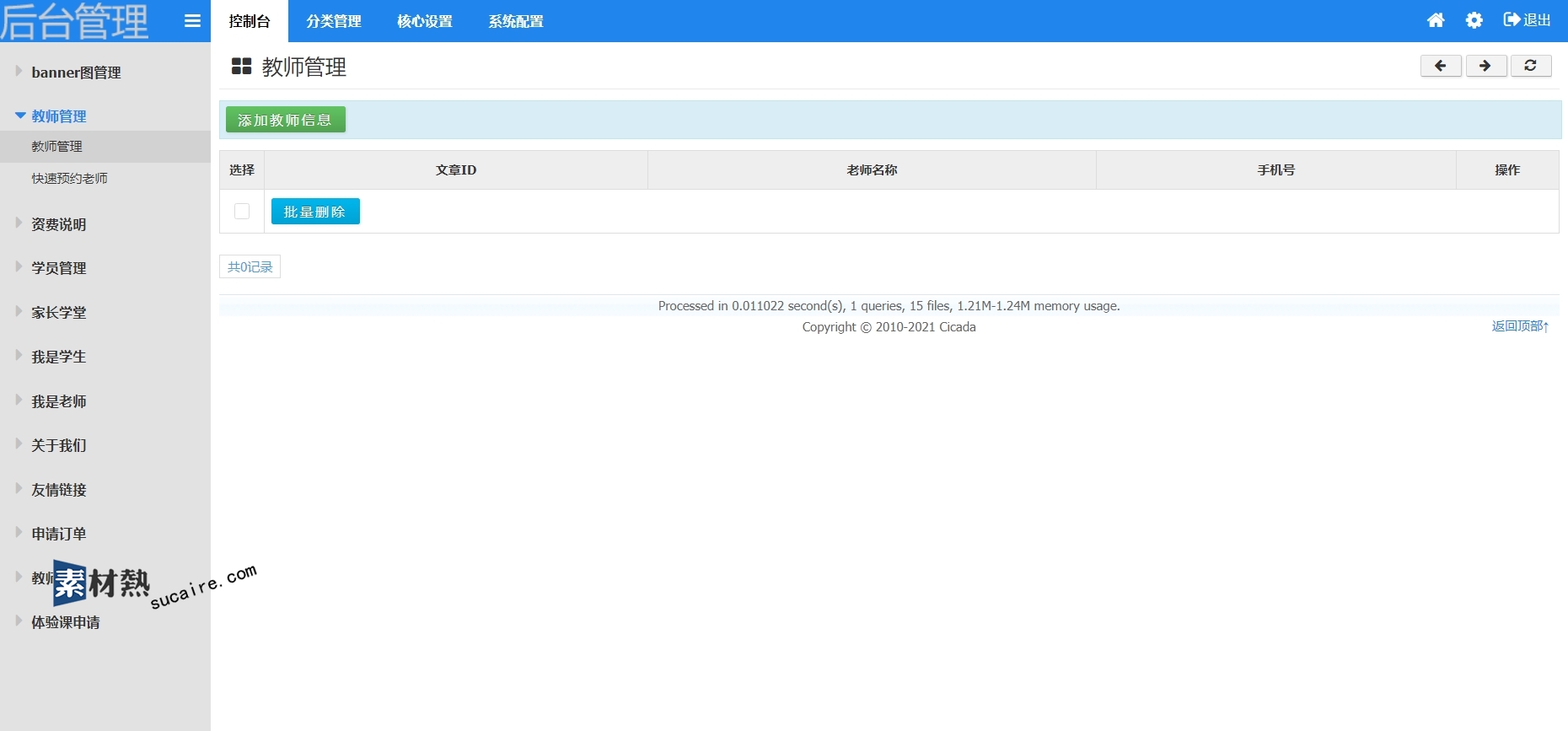The height and width of the screenshot is (731, 1568).
Task: Click the 文章ID column header
Action: pos(456,170)
